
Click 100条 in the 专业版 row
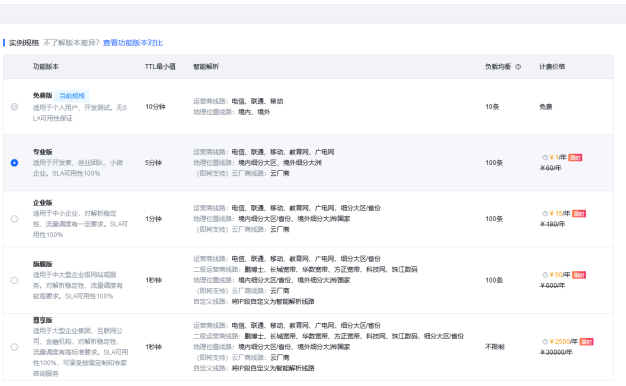494,162
